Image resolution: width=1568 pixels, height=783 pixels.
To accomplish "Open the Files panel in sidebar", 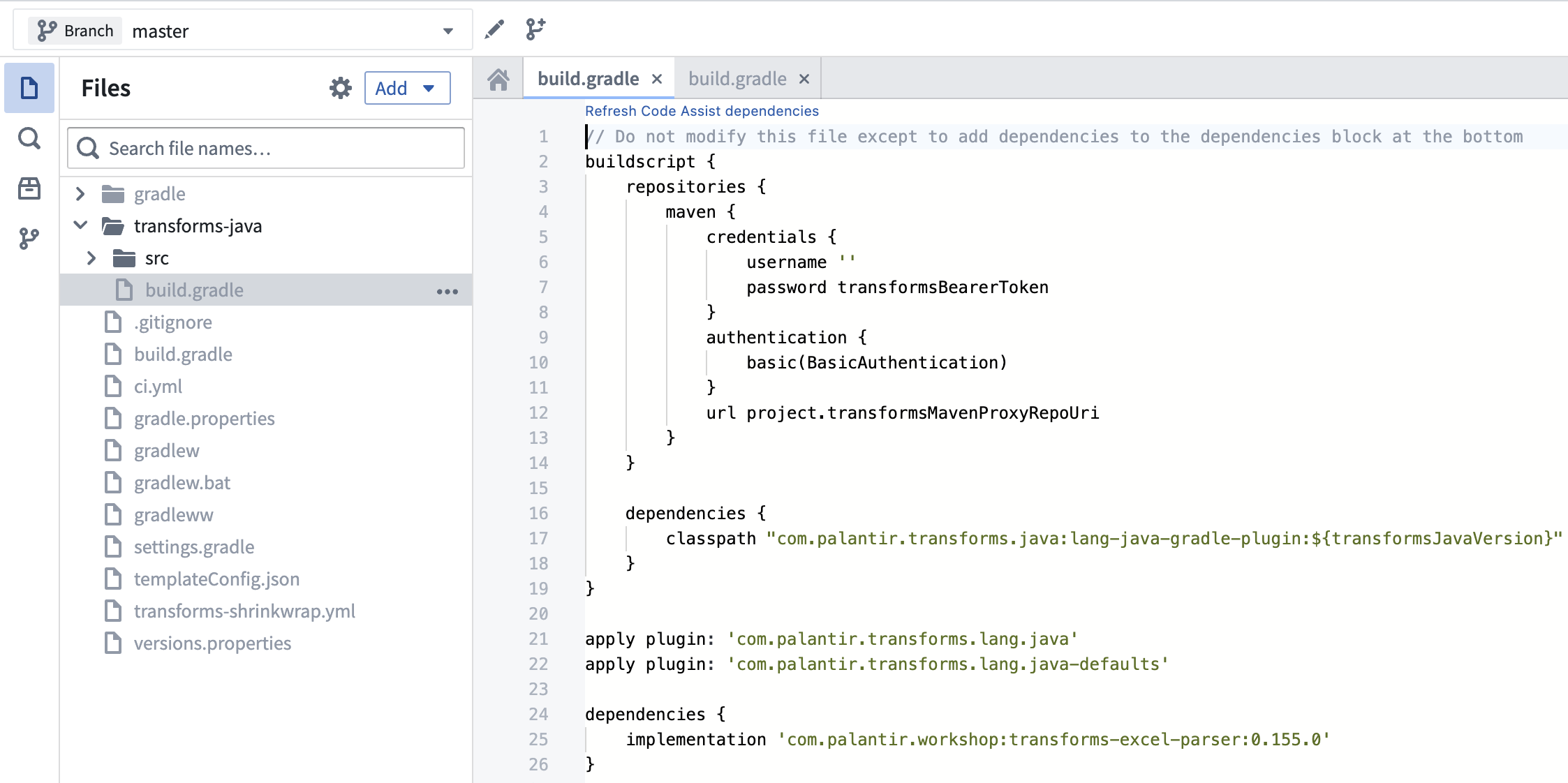I will tap(29, 88).
